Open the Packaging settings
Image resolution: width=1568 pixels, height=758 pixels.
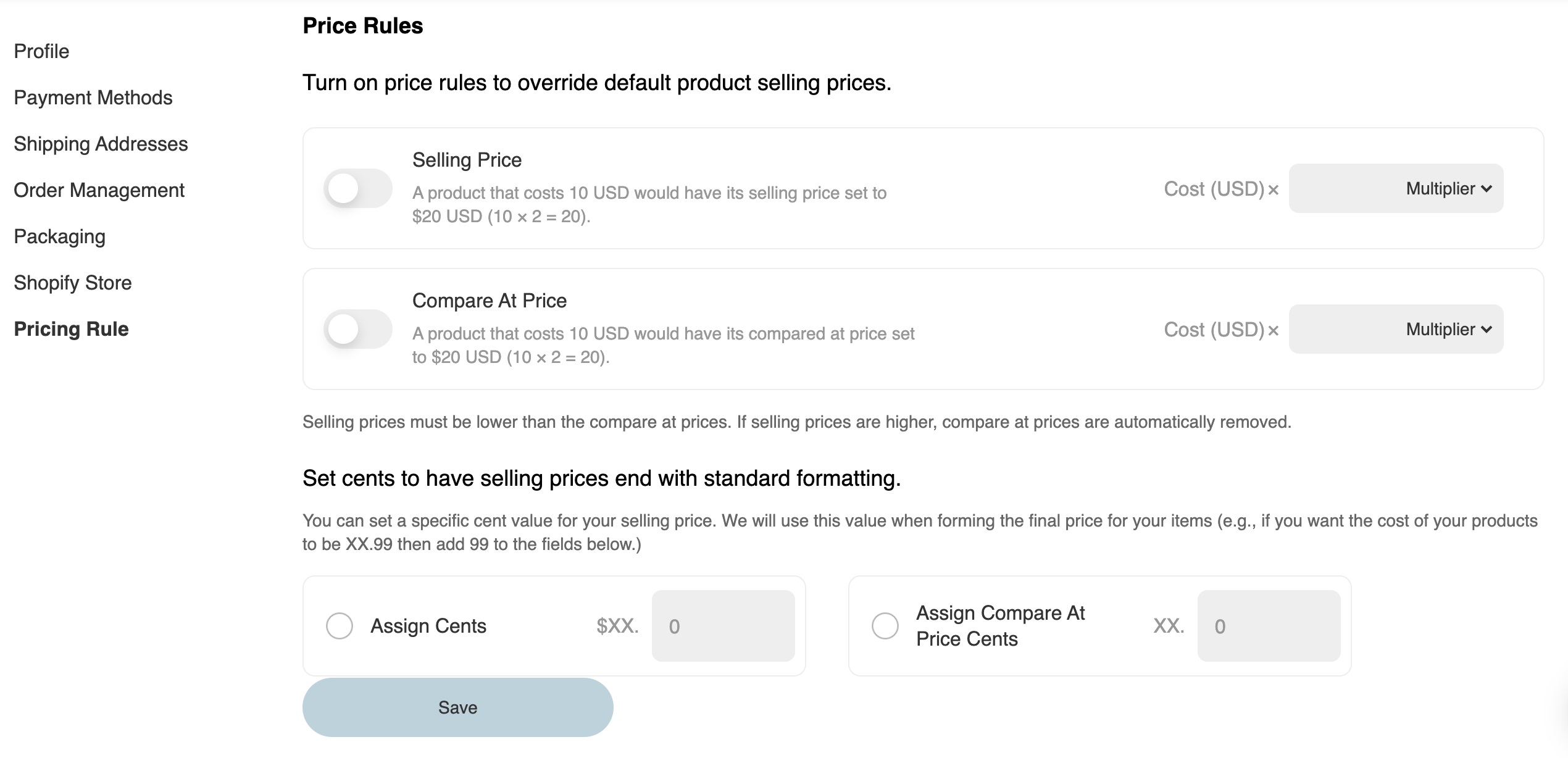coord(60,236)
